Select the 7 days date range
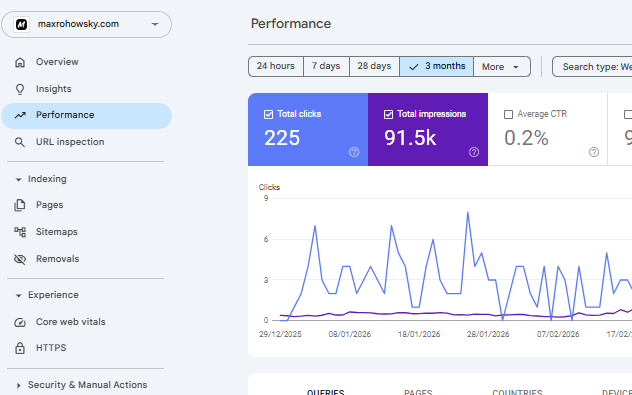 coord(326,67)
